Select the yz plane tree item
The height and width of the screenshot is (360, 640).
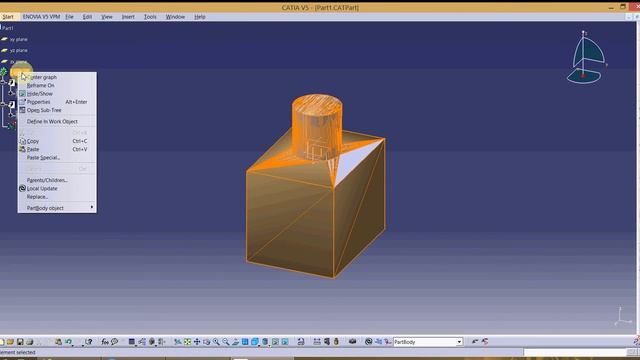point(15,50)
